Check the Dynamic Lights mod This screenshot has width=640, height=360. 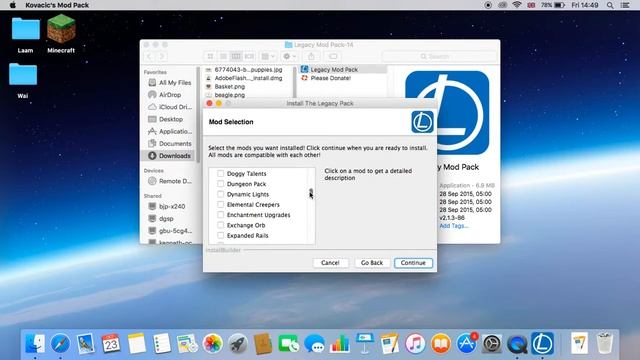click(x=220, y=194)
